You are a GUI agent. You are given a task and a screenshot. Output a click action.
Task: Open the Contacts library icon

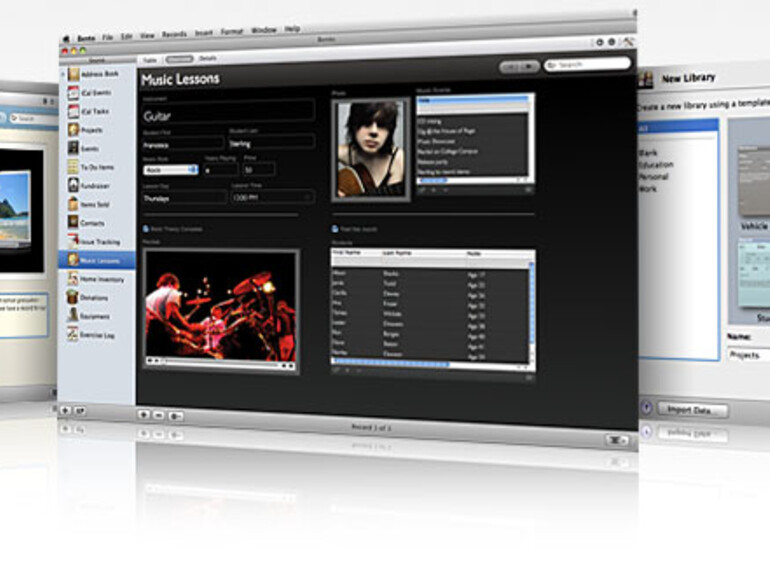73,222
